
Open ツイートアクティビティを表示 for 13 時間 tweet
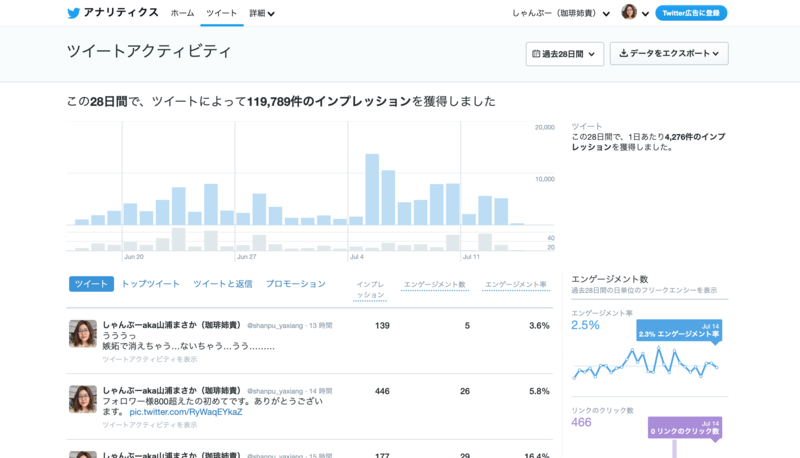click(x=149, y=360)
